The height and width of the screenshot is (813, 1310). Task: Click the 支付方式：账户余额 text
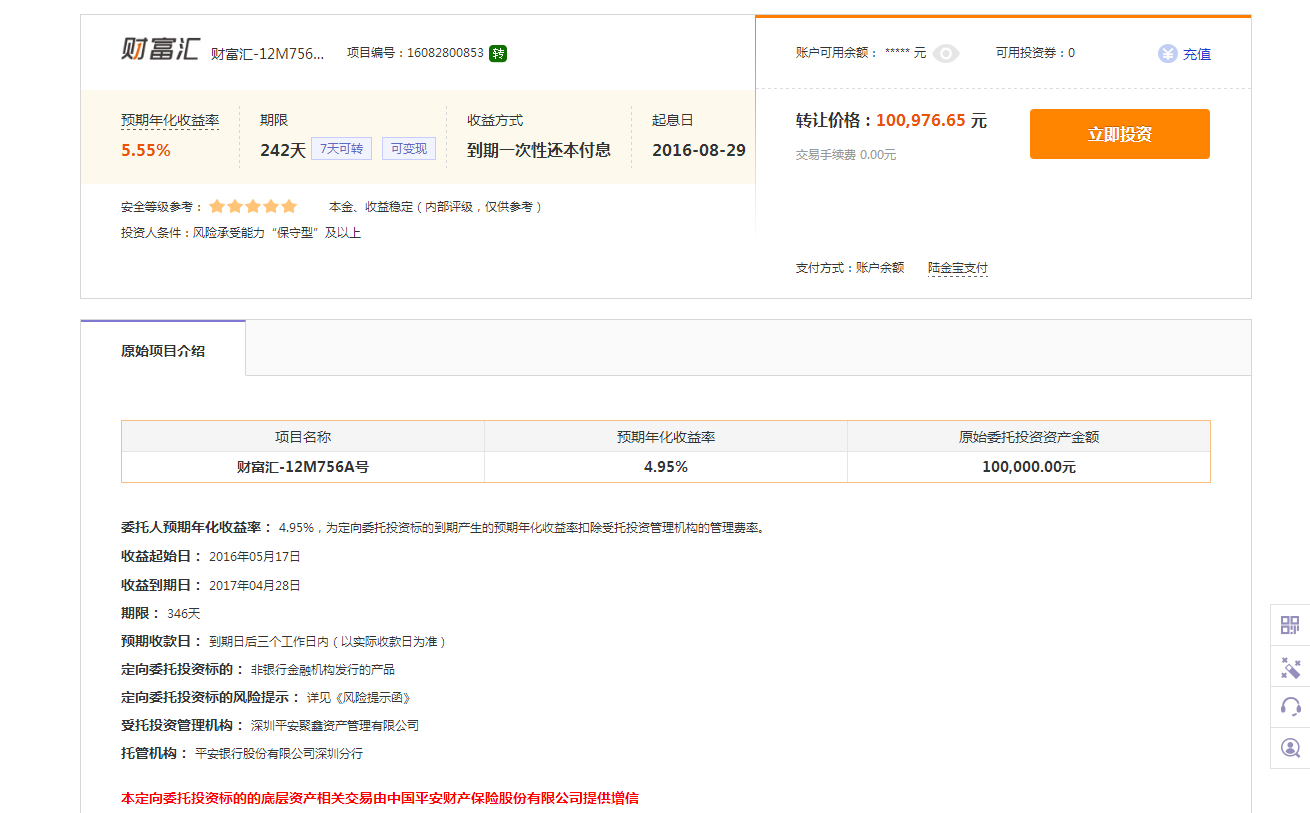(x=850, y=268)
